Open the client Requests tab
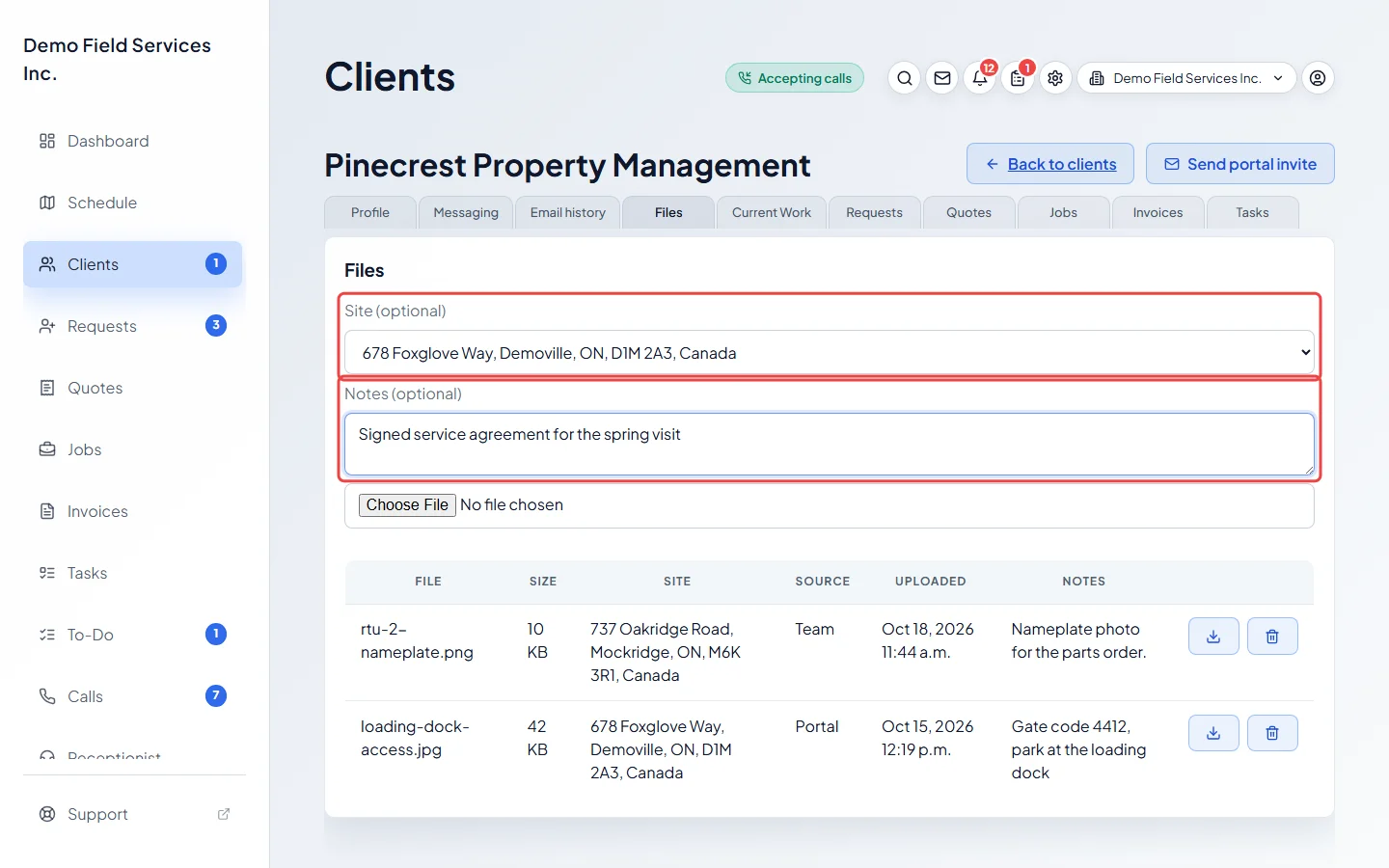The image size is (1389, 868). (875, 212)
